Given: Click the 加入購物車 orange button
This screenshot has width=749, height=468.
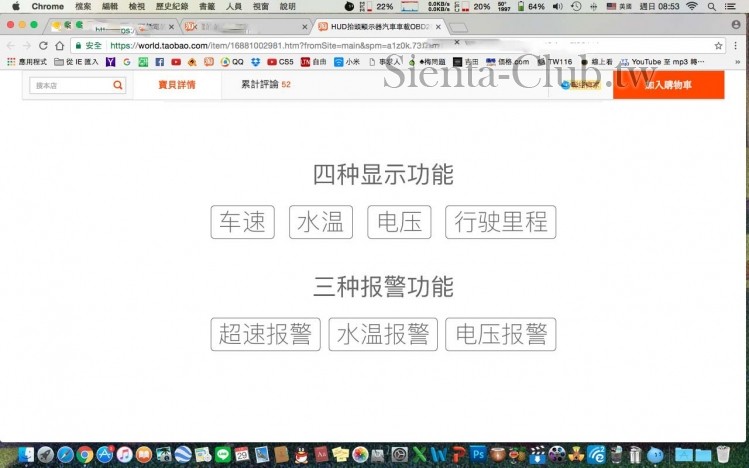Looking at the screenshot, I should (x=667, y=86).
